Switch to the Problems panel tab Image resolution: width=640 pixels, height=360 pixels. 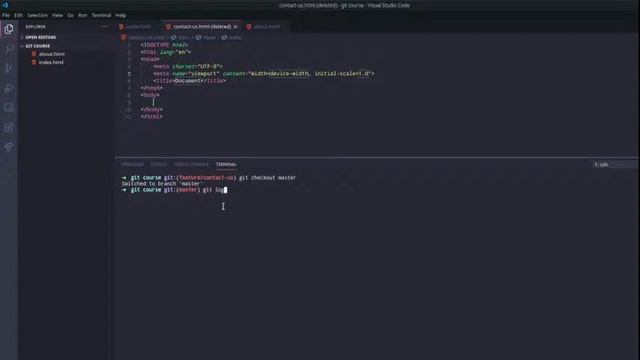(133, 164)
